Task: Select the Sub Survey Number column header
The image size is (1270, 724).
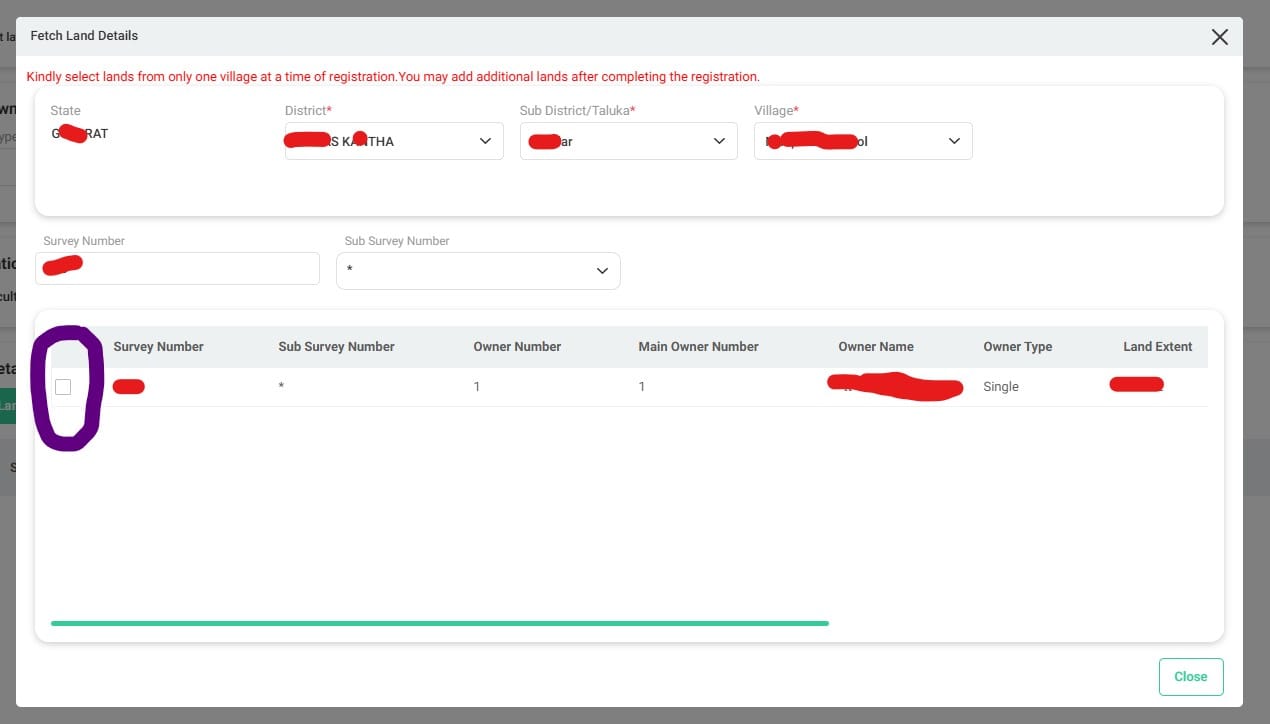Action: coord(336,347)
